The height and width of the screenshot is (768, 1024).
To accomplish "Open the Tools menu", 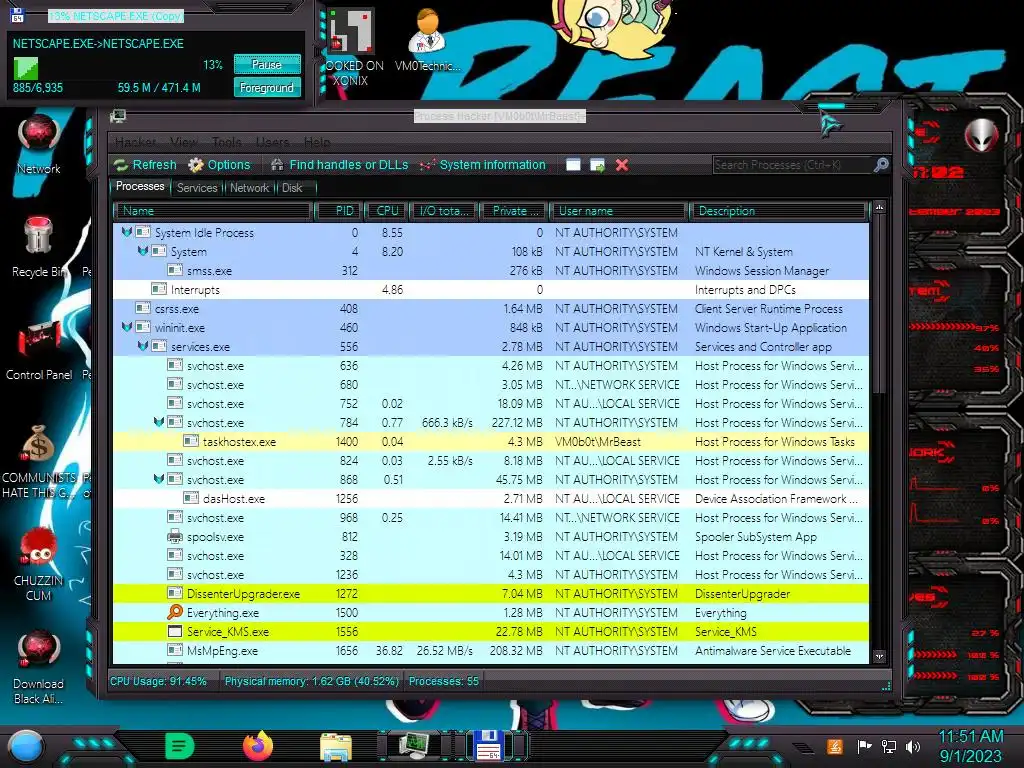I will click(227, 142).
